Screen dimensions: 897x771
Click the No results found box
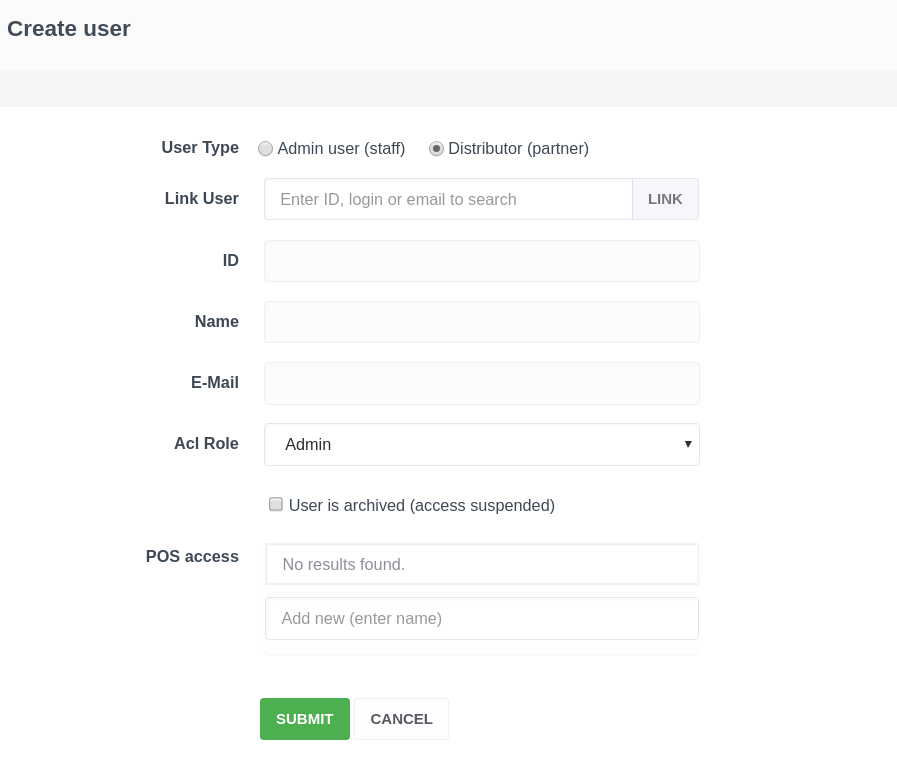[x=481, y=564]
